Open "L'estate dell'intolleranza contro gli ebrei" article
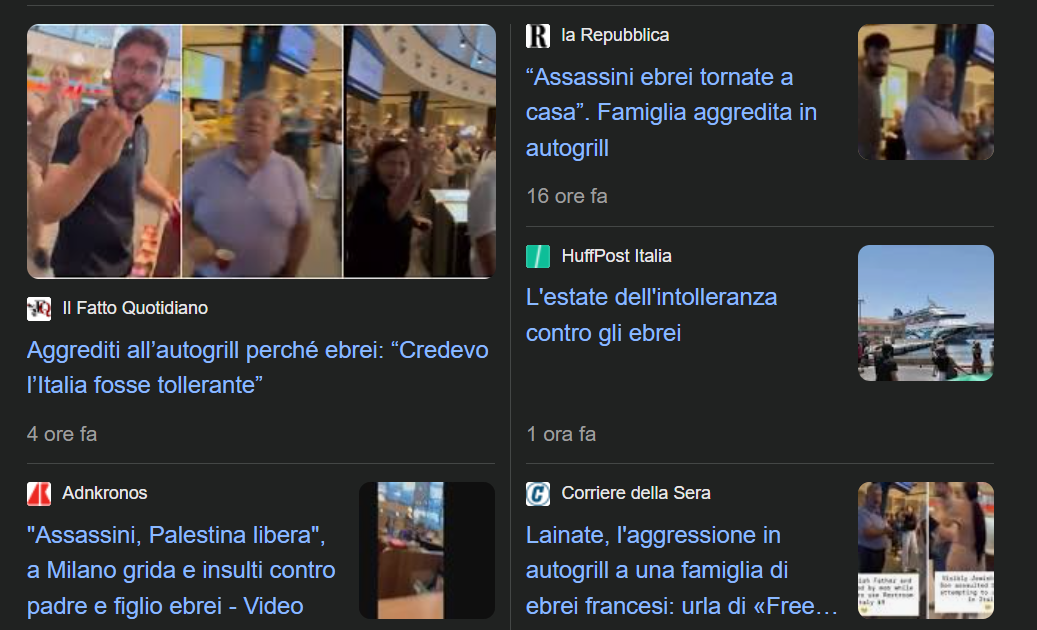The width and height of the screenshot is (1037, 630). tap(651, 315)
